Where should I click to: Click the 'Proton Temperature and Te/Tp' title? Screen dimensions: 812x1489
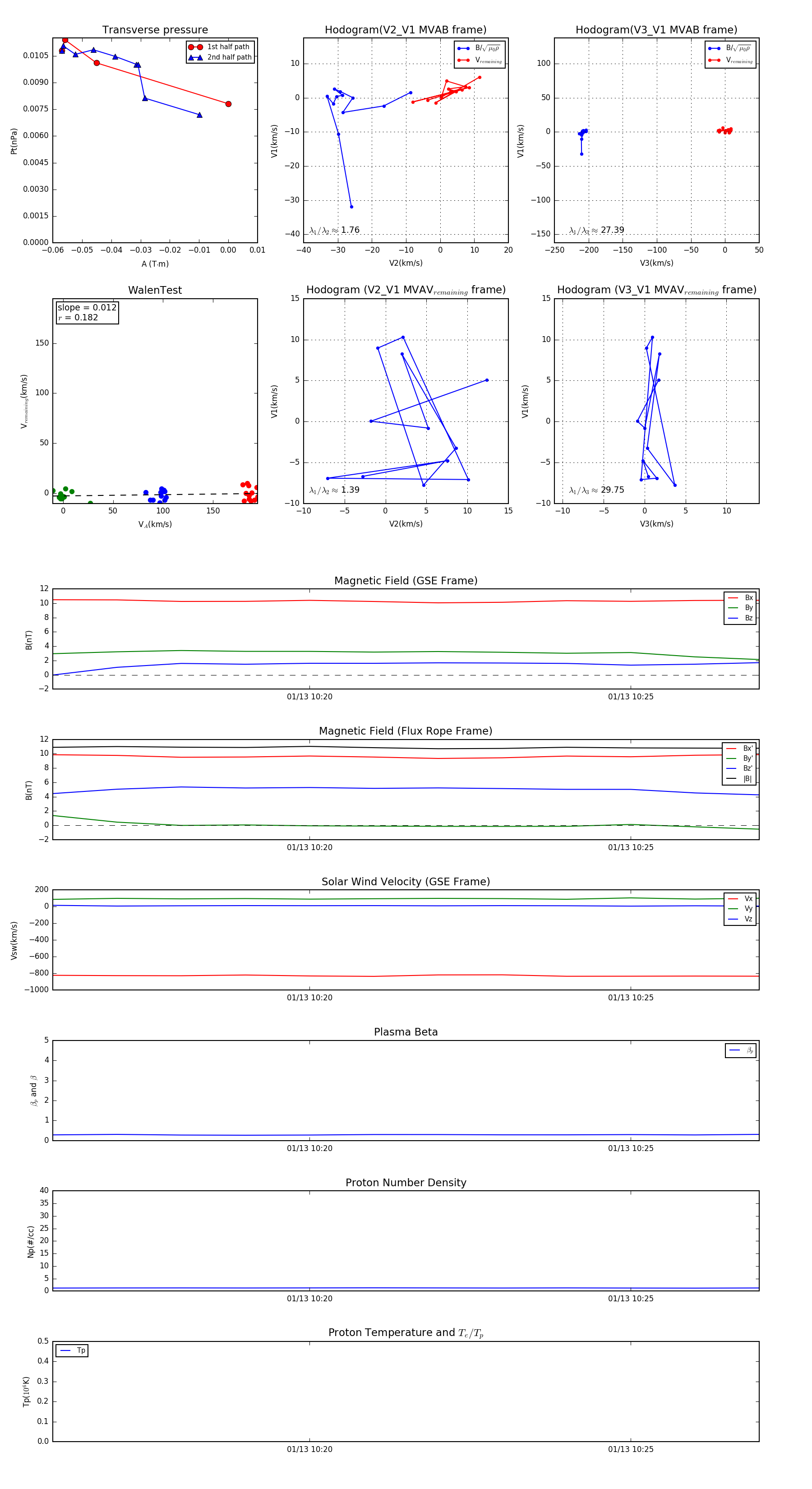click(406, 1333)
